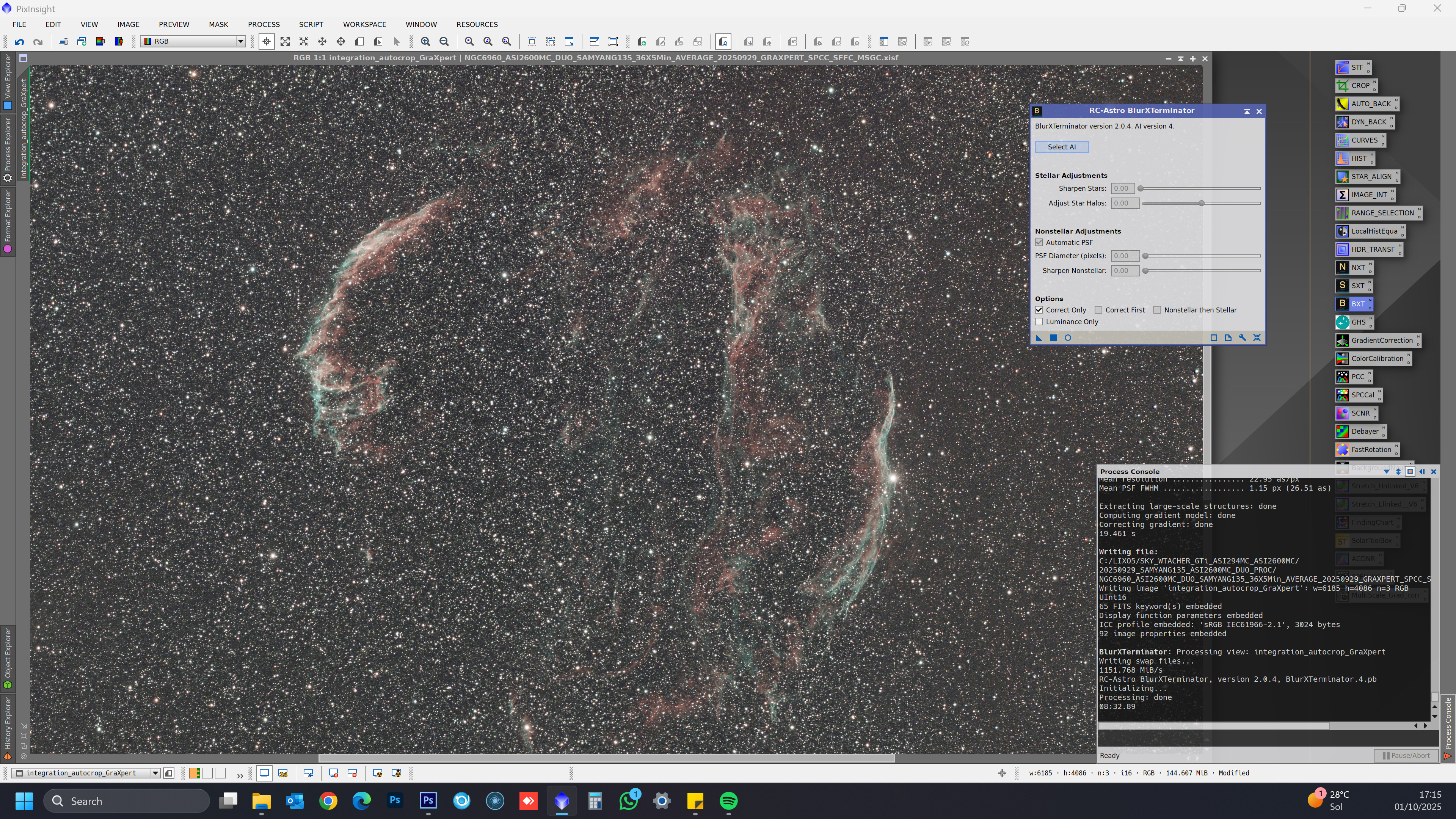Open Spotify from the taskbar
The height and width of the screenshot is (819, 1456).
pyautogui.click(x=728, y=801)
